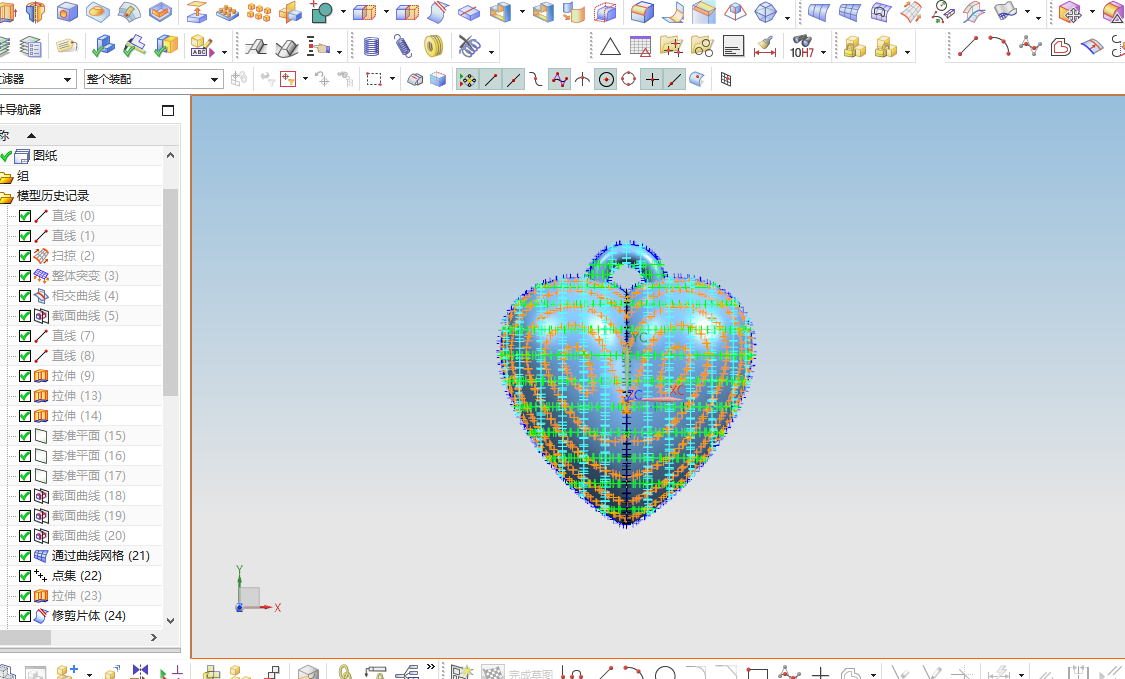
Task: Expand the delete spring dropdown arrow
Action: pyautogui.click(x=491, y=52)
